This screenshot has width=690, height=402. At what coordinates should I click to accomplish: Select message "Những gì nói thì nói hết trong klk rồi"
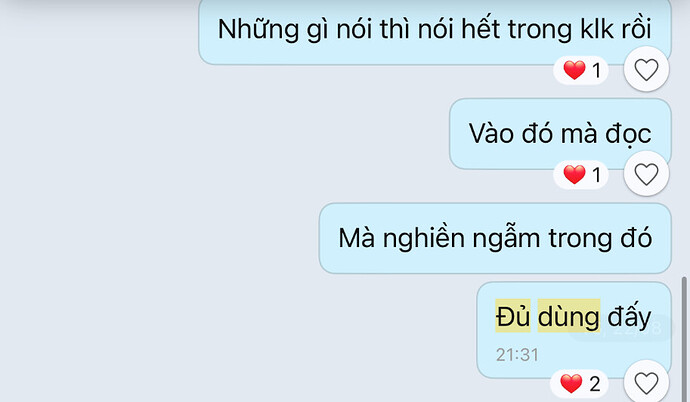click(435, 32)
